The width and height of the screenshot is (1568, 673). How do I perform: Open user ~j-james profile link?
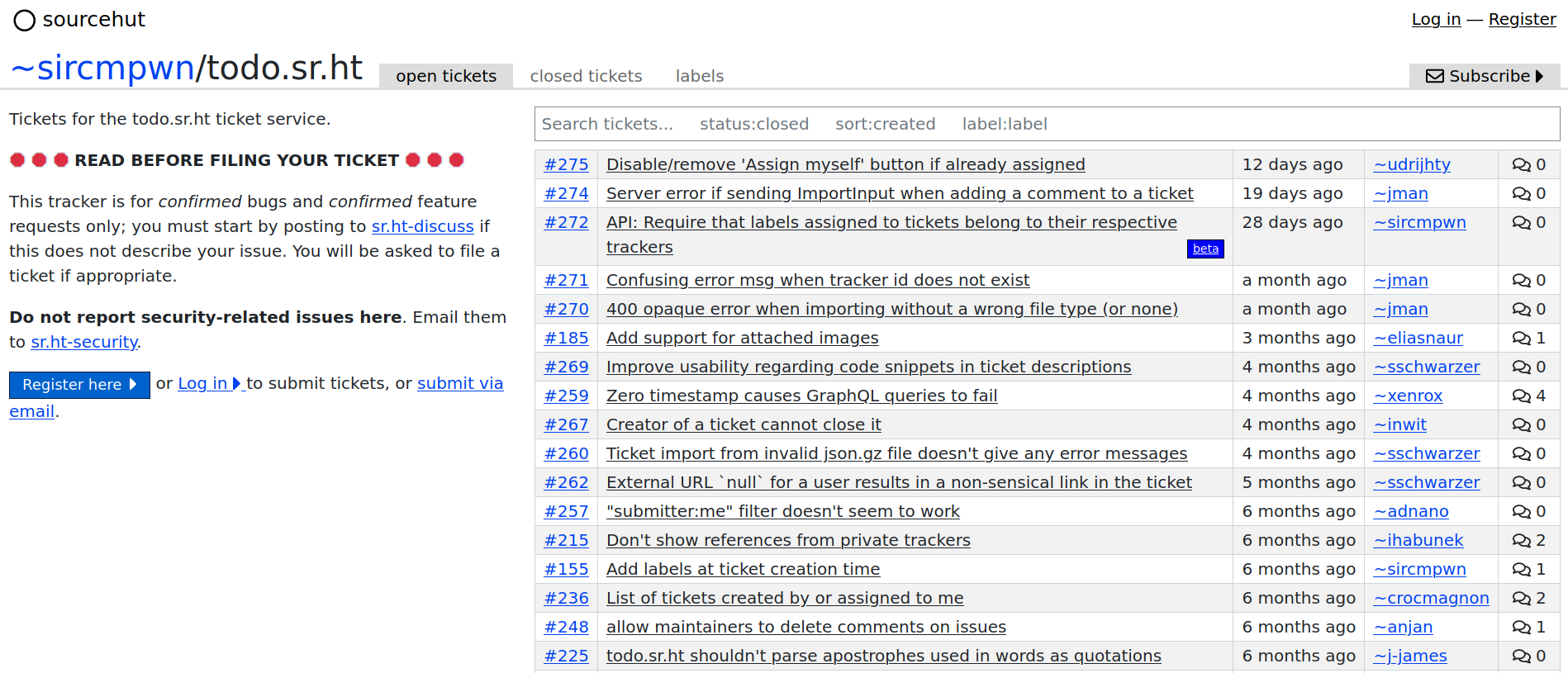1410,656
